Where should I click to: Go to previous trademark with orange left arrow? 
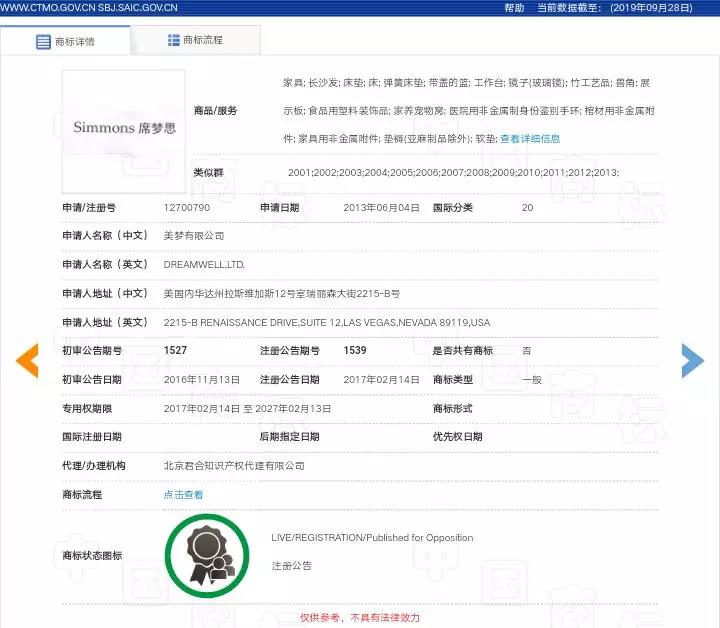click(x=27, y=360)
